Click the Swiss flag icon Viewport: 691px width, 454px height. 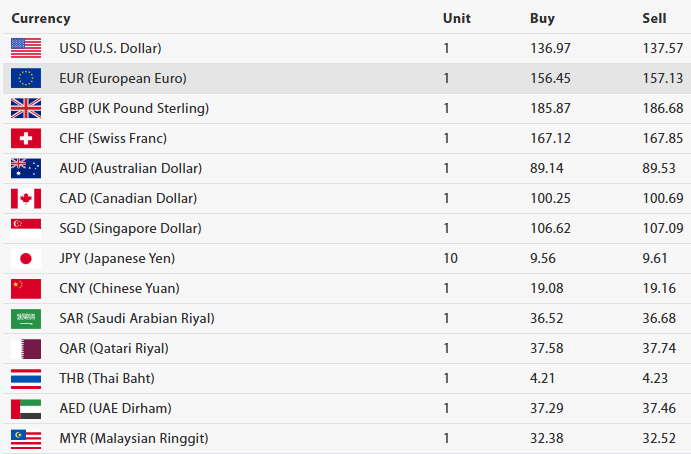pos(25,138)
